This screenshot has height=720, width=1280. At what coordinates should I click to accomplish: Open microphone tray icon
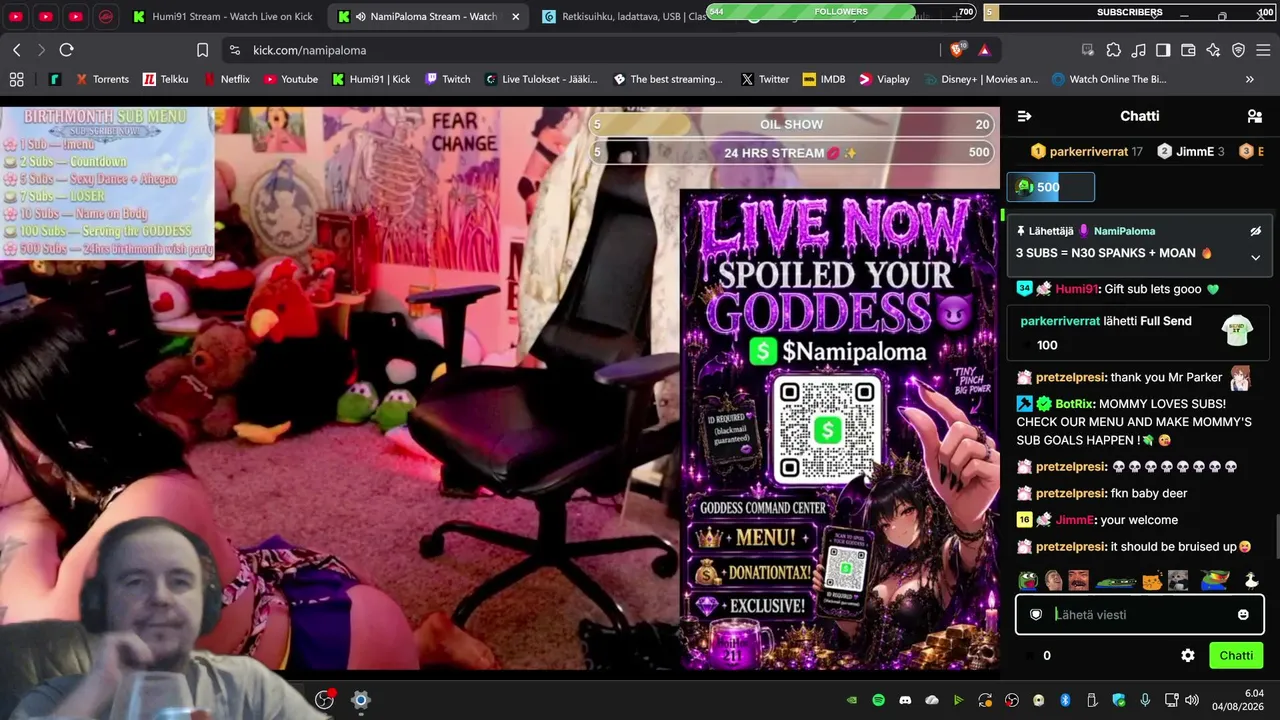(1145, 700)
